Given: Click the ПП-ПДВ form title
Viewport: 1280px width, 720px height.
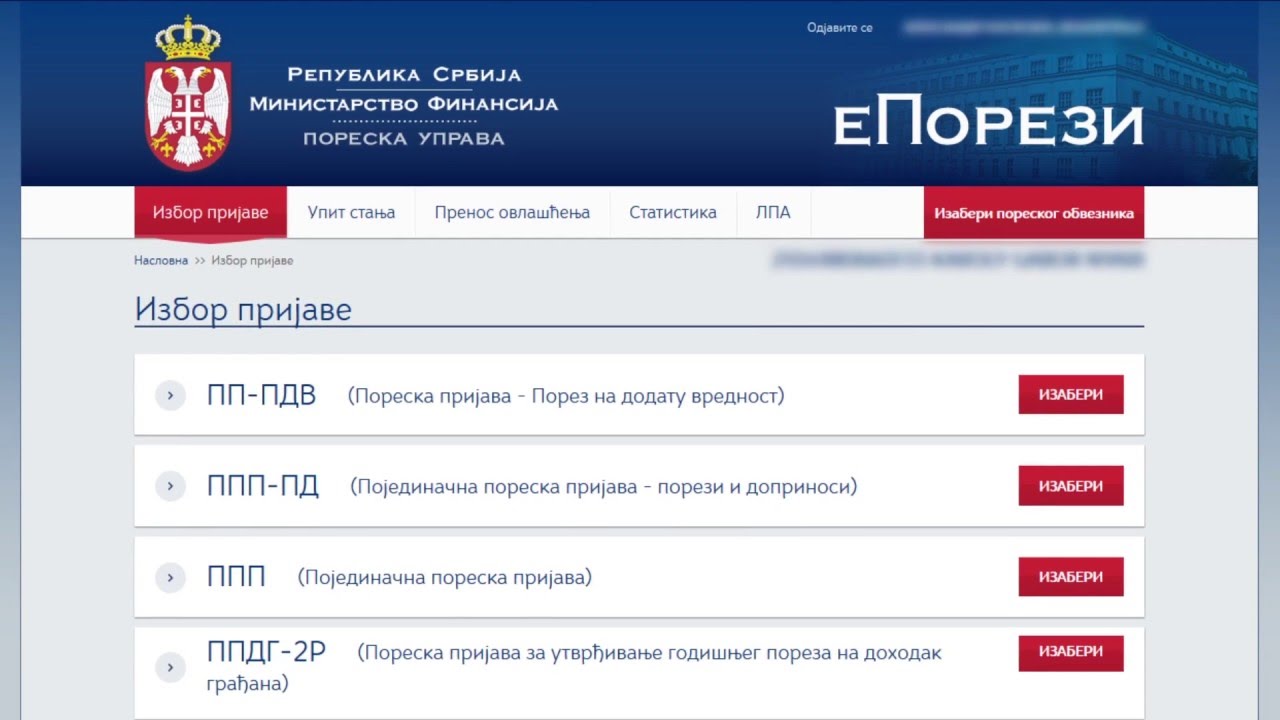Looking at the screenshot, I should [x=261, y=395].
